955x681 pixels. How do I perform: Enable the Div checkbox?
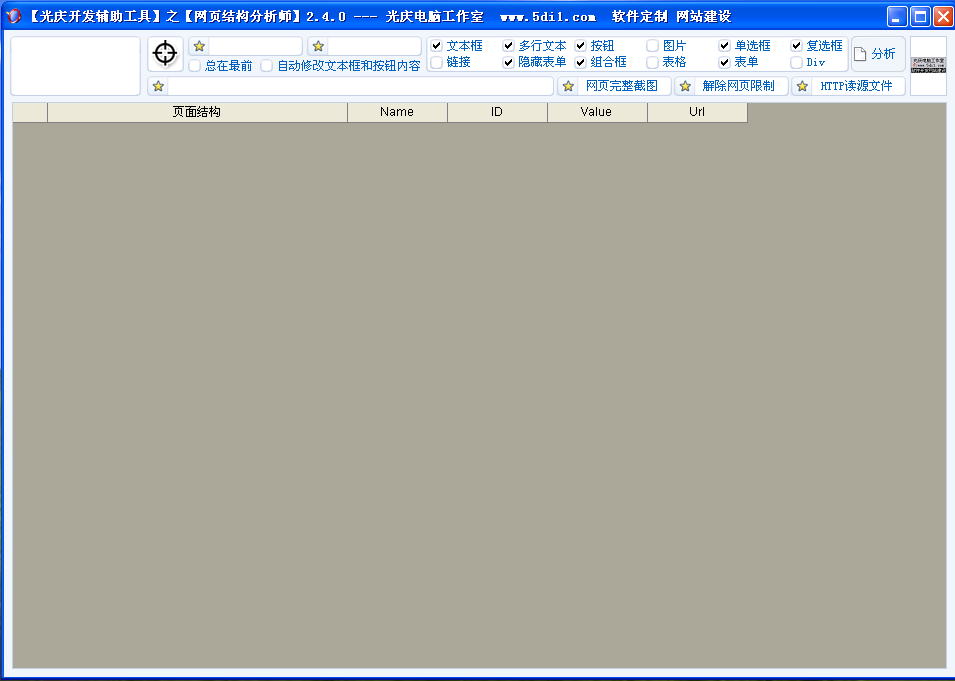797,62
